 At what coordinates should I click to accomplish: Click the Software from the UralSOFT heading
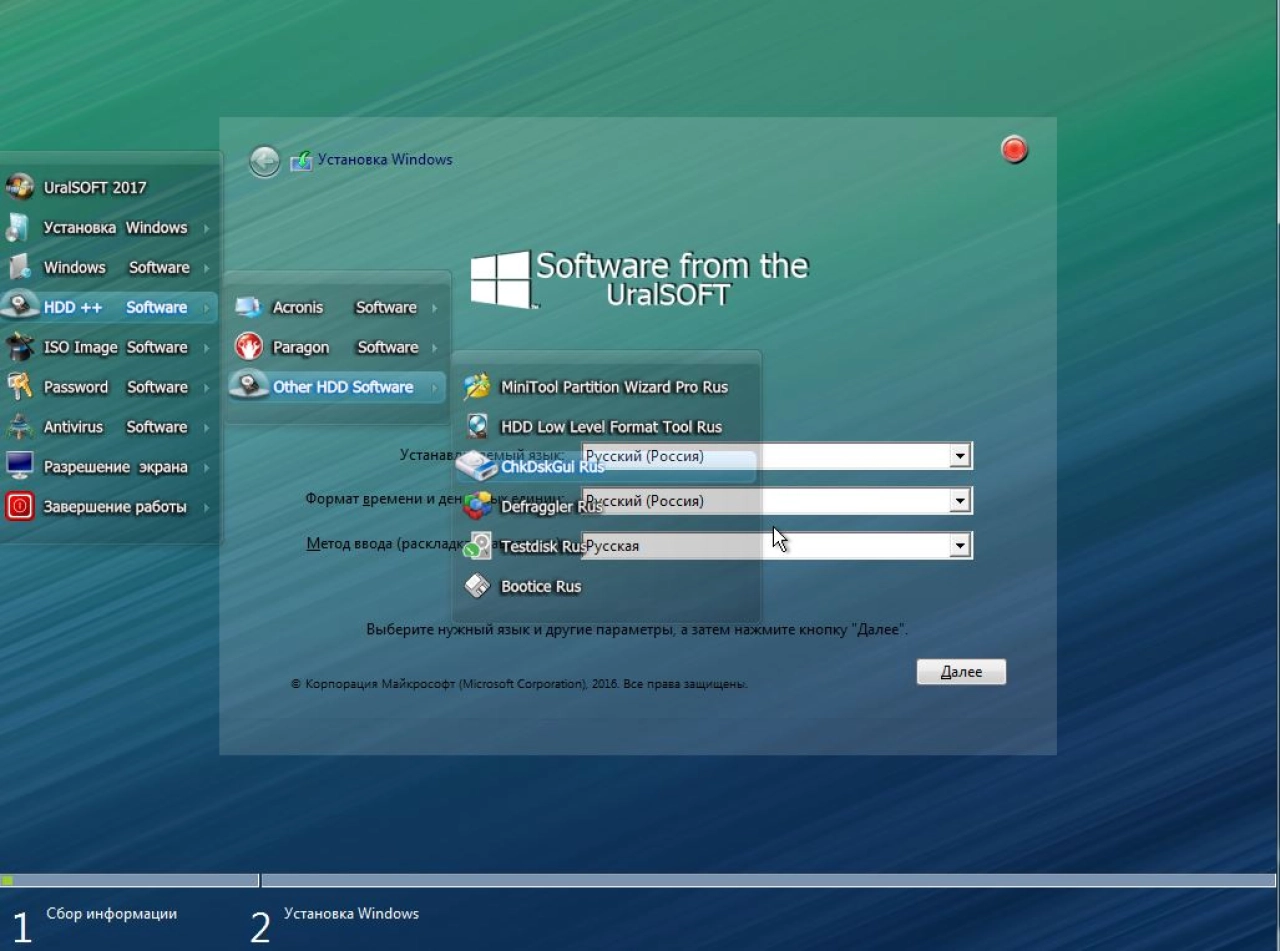coord(671,279)
